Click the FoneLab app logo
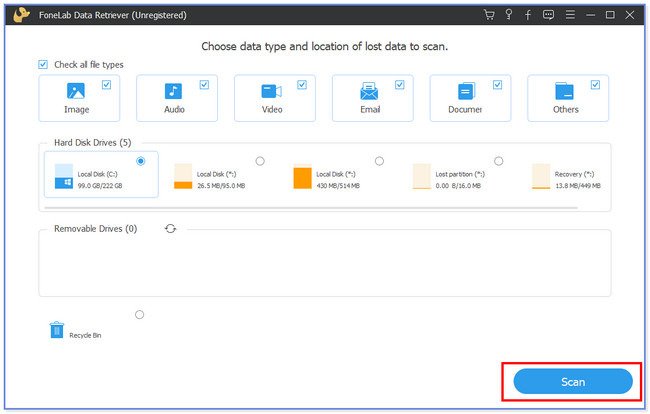Image resolution: width=650 pixels, height=414 pixels. [21, 15]
